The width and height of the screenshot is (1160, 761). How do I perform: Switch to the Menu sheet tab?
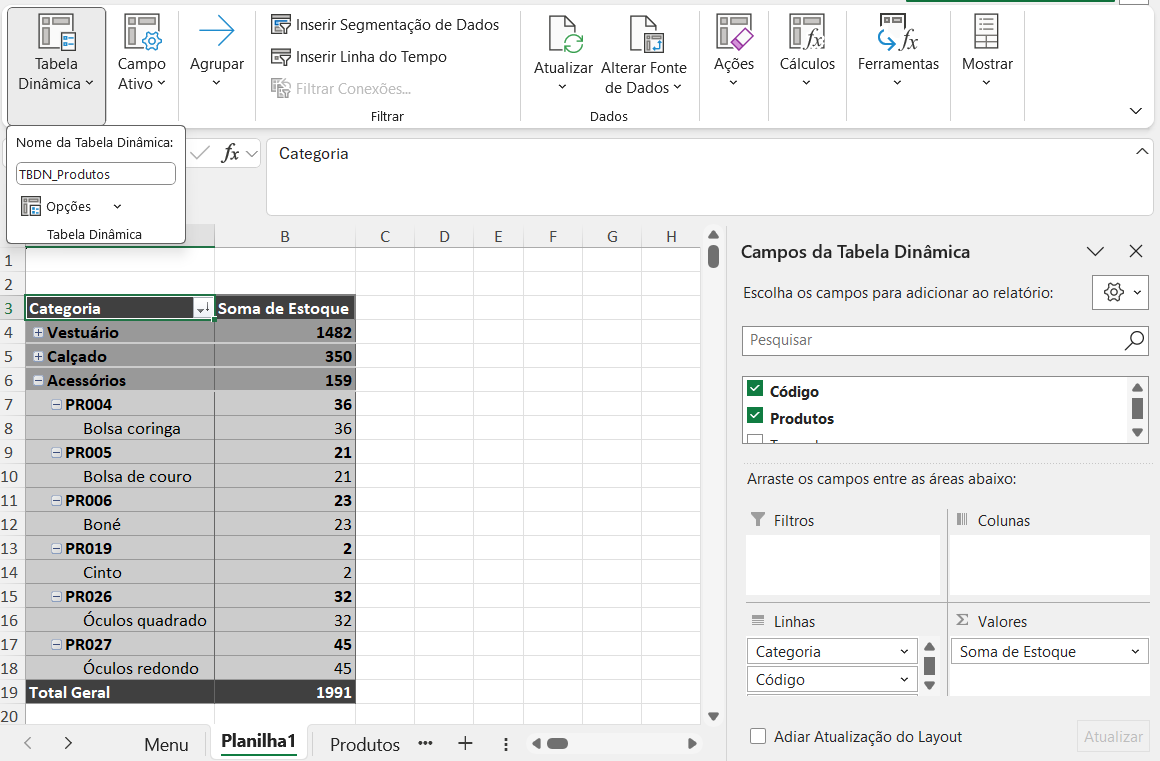(x=166, y=745)
